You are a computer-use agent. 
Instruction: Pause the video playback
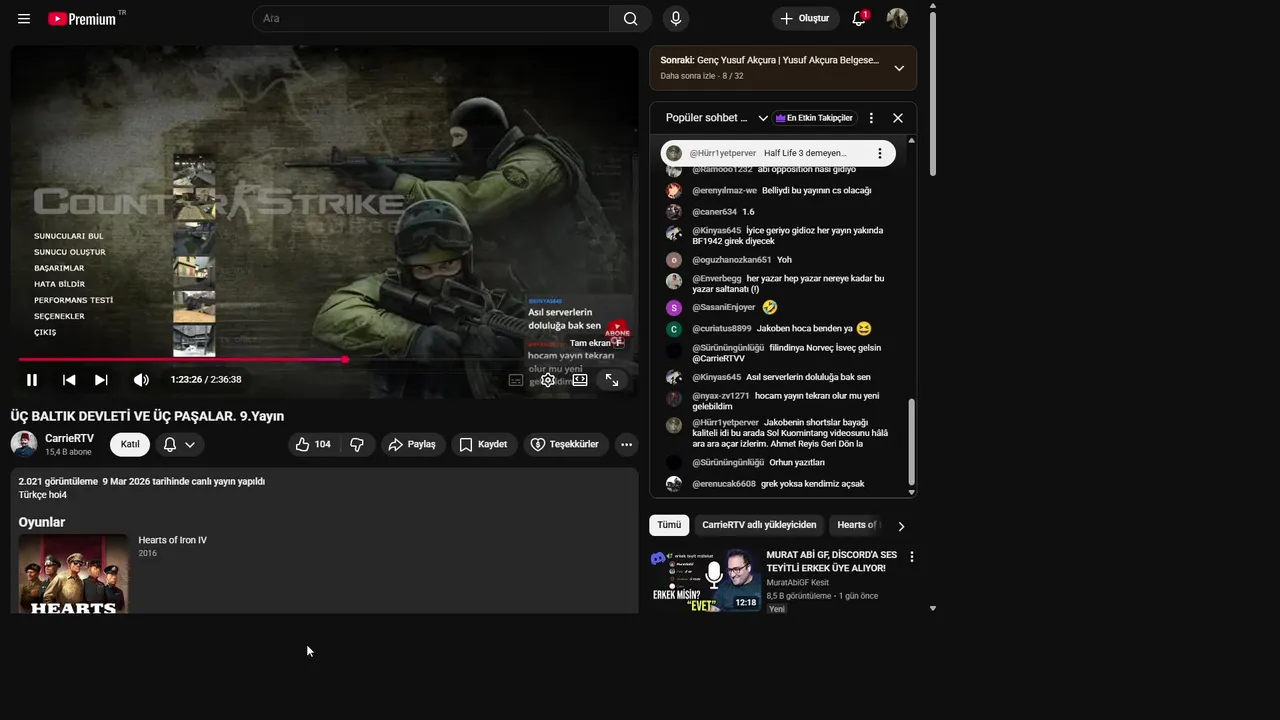(x=32, y=380)
